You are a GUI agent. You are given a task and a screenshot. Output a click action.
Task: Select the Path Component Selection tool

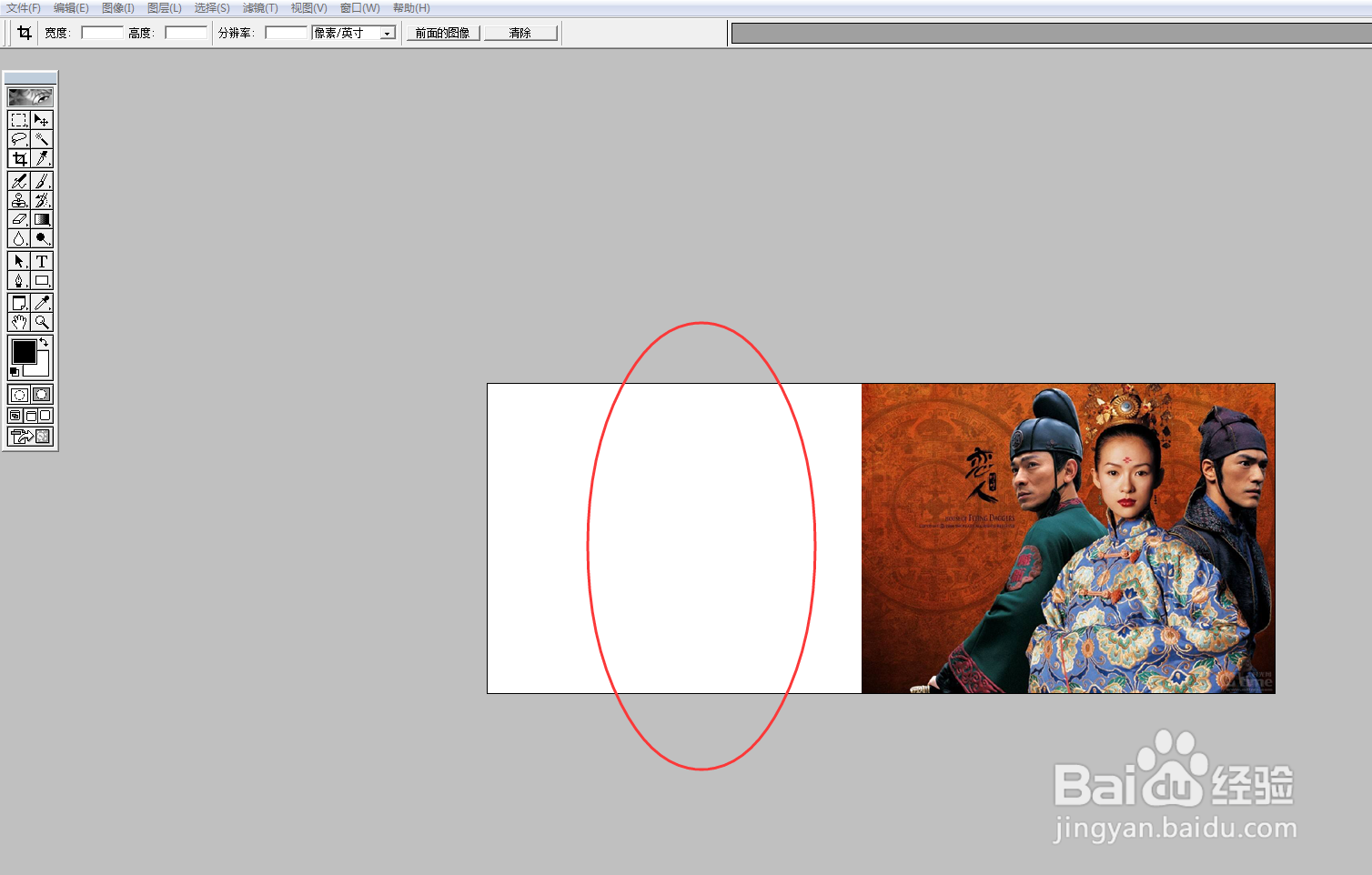coord(19,261)
